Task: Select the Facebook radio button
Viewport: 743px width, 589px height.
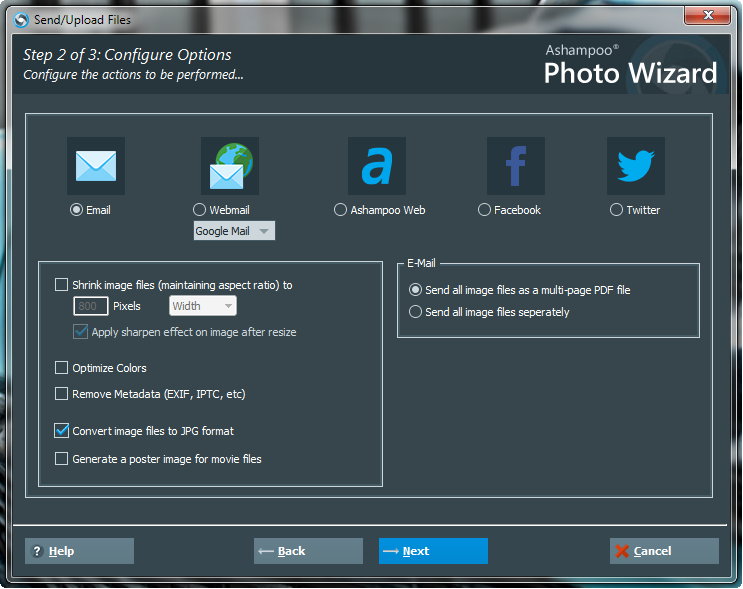Action: pos(485,210)
